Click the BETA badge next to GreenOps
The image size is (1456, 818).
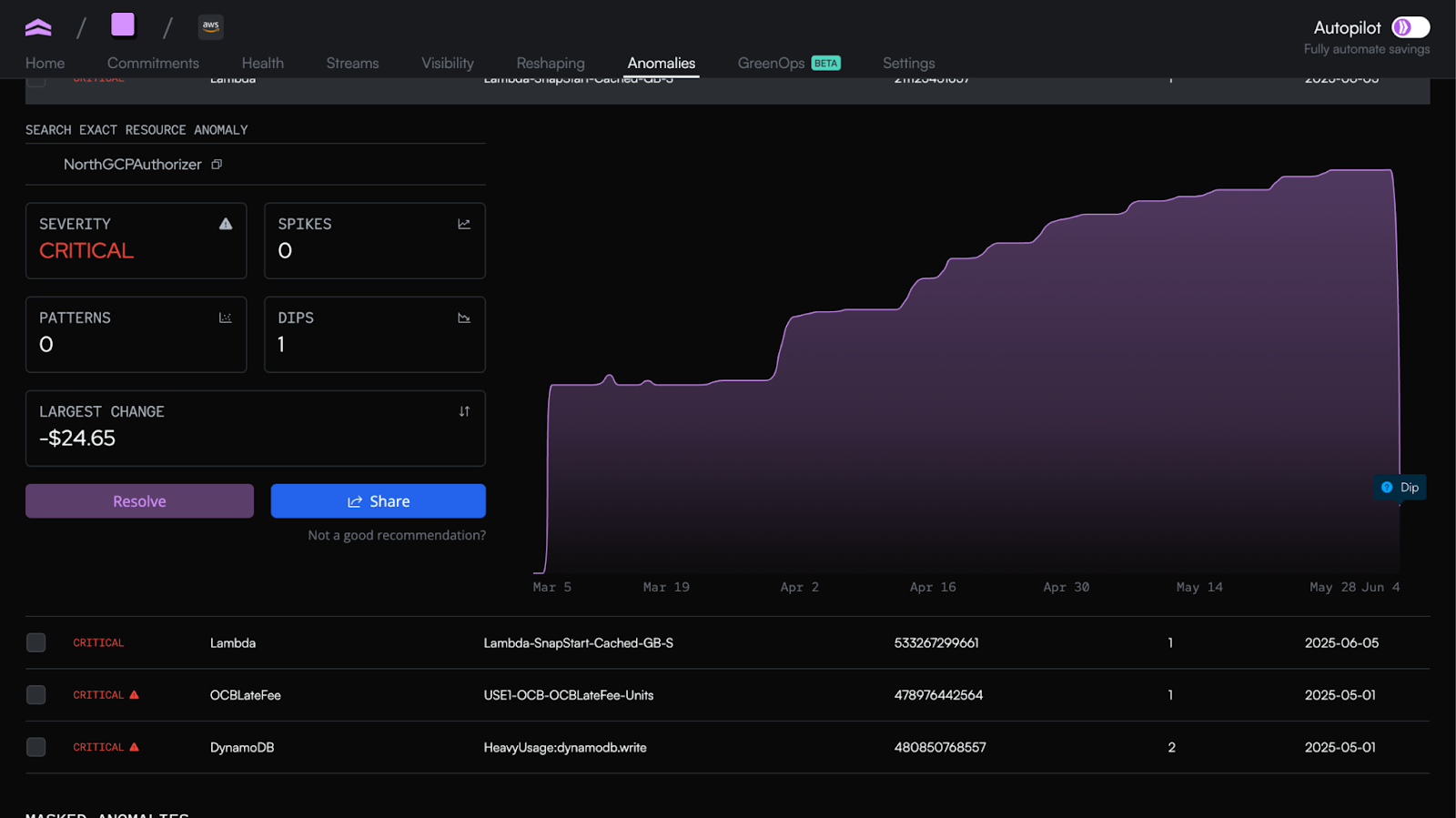pyautogui.click(x=826, y=63)
